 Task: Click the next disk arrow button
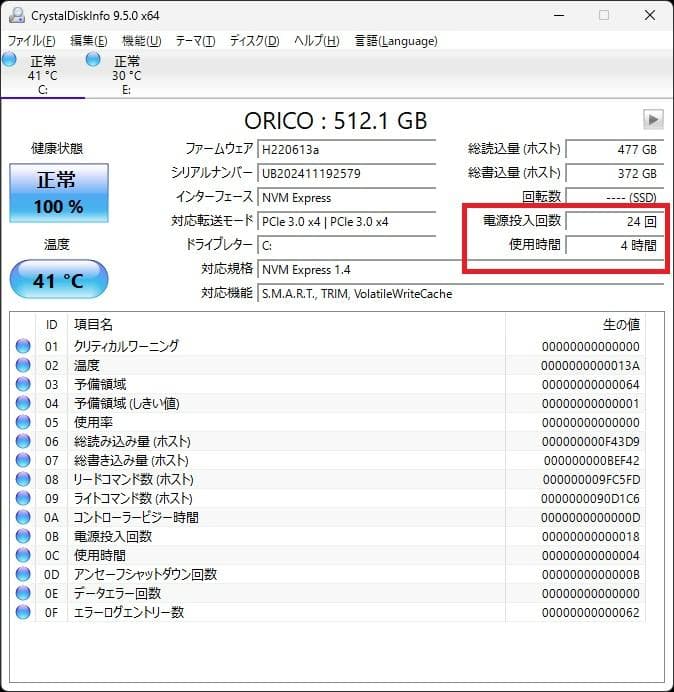point(653,120)
